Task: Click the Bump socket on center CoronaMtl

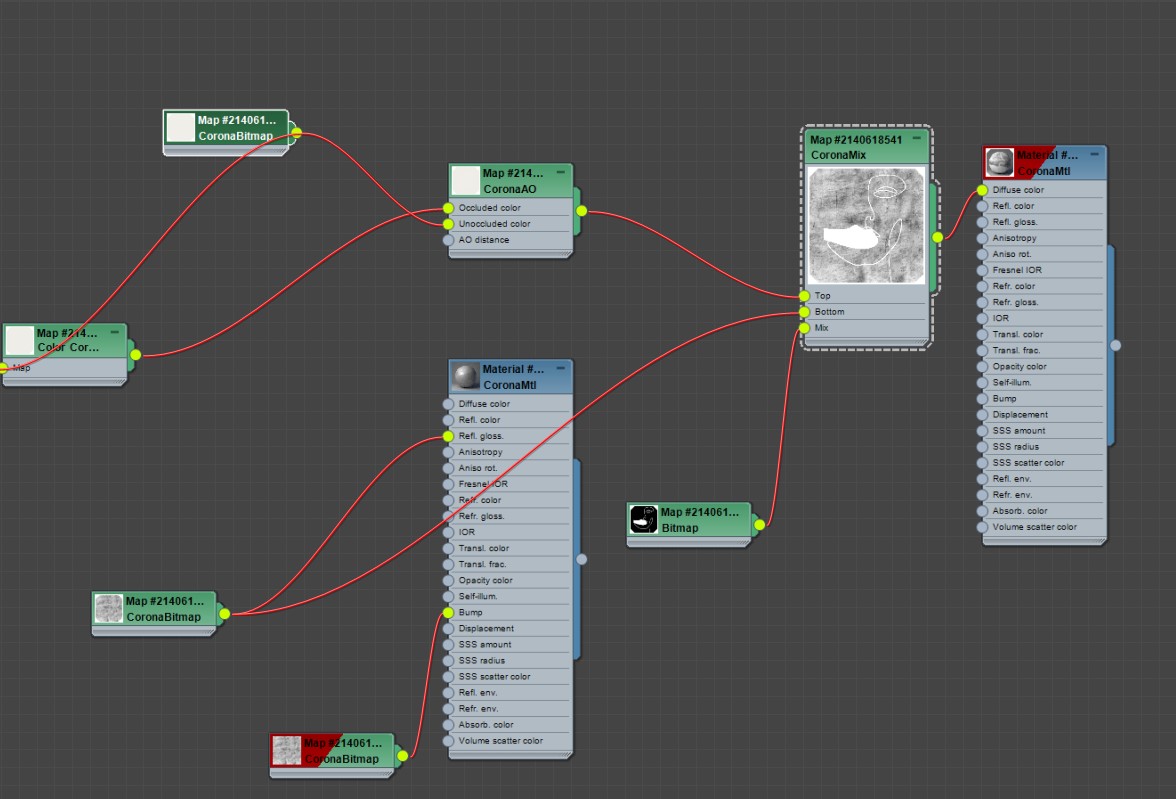Action: pyautogui.click(x=448, y=613)
